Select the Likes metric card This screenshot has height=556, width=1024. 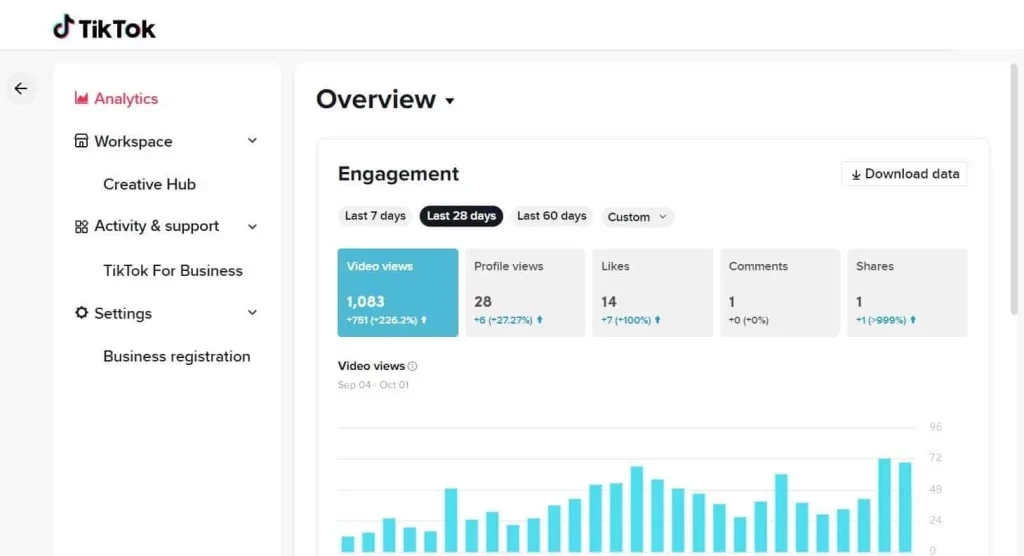[x=652, y=293]
